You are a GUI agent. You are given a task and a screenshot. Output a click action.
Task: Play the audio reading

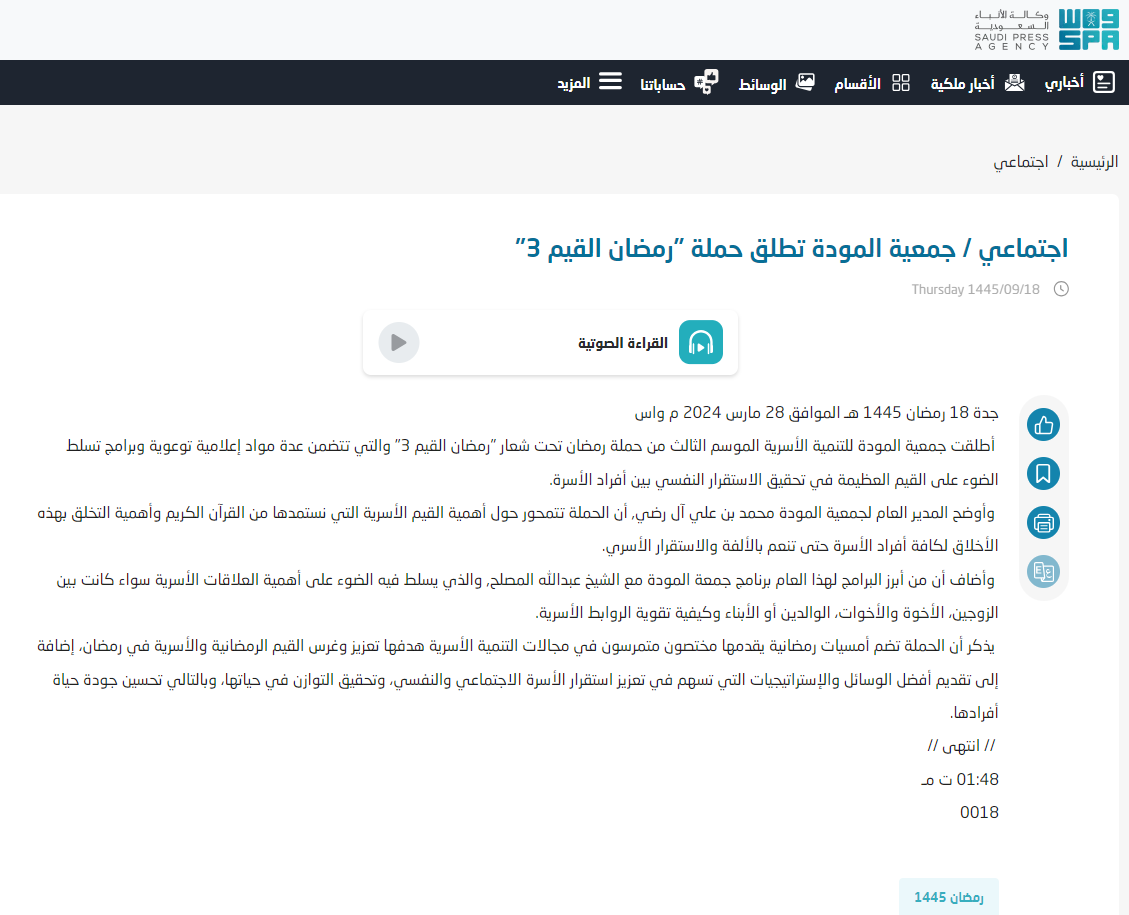[x=399, y=343]
